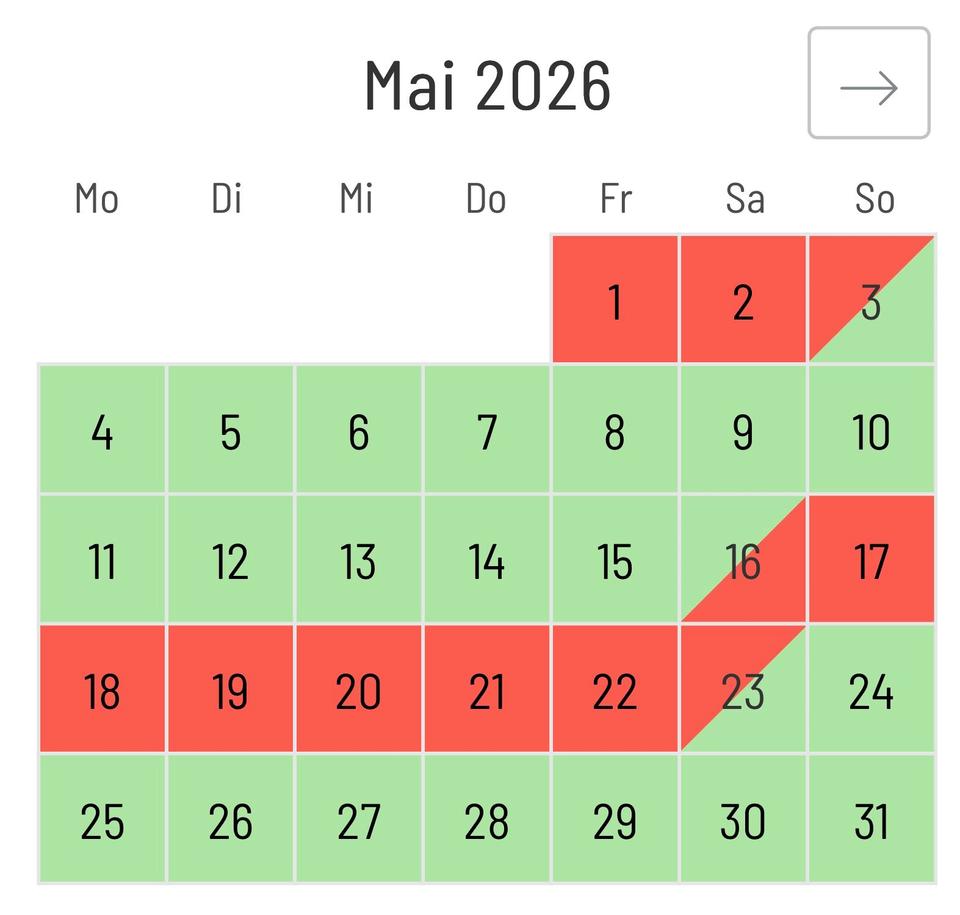Screen dimensions: 960x915
Task: Pick Saturday the 30th
Action: pos(743,819)
